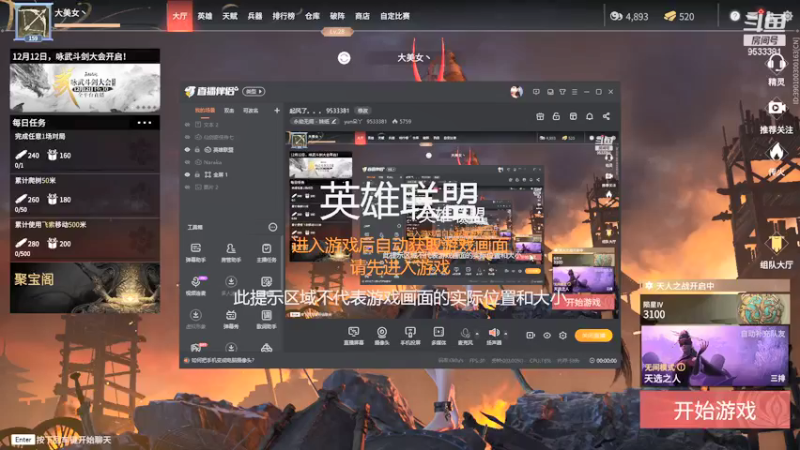
Task: Select the 天选之人 game mode card
Action: click(715, 356)
